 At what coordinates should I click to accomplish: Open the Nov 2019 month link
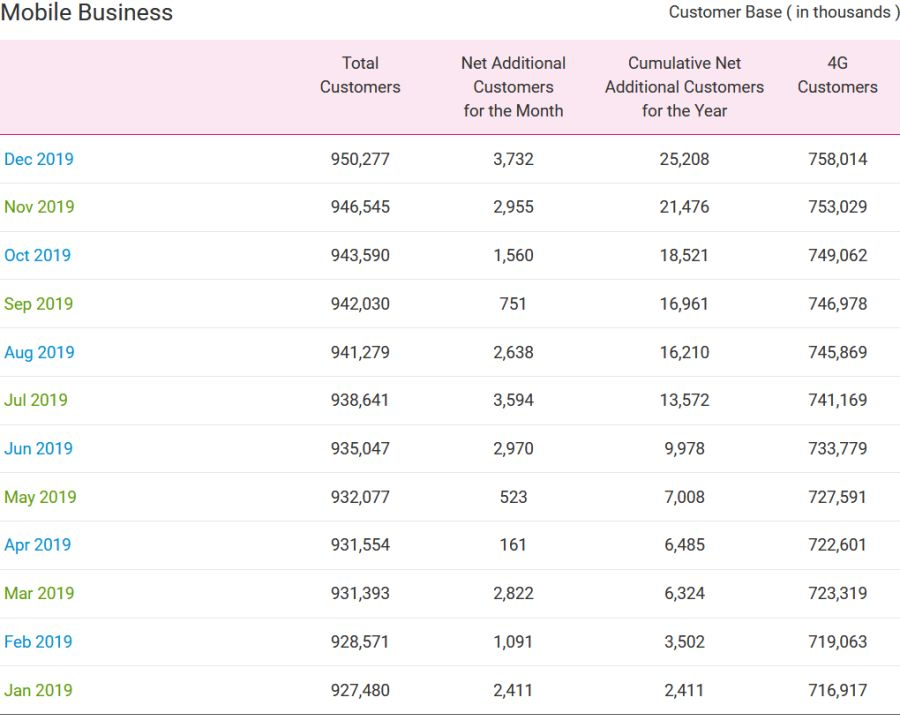pos(39,207)
